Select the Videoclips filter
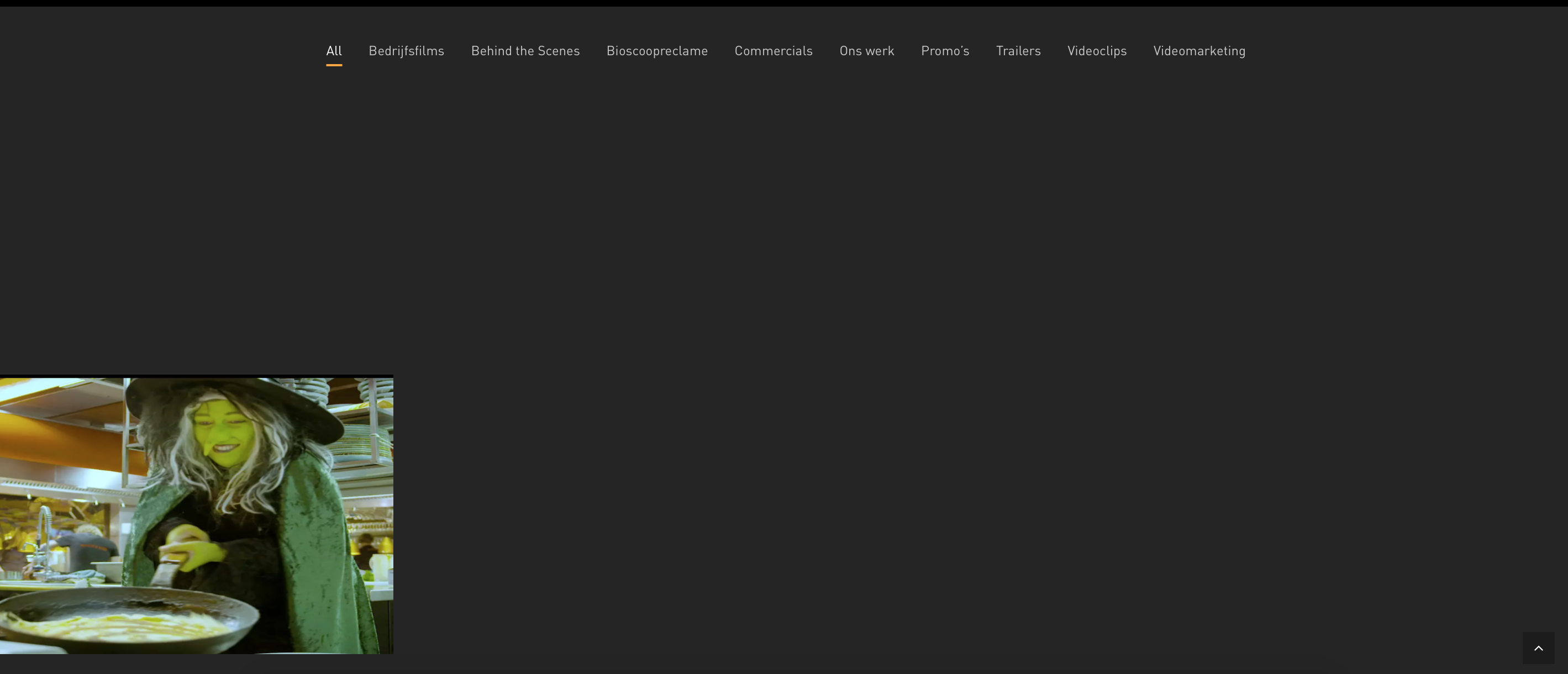Screen dimensions: 1568x674 [1096, 50]
